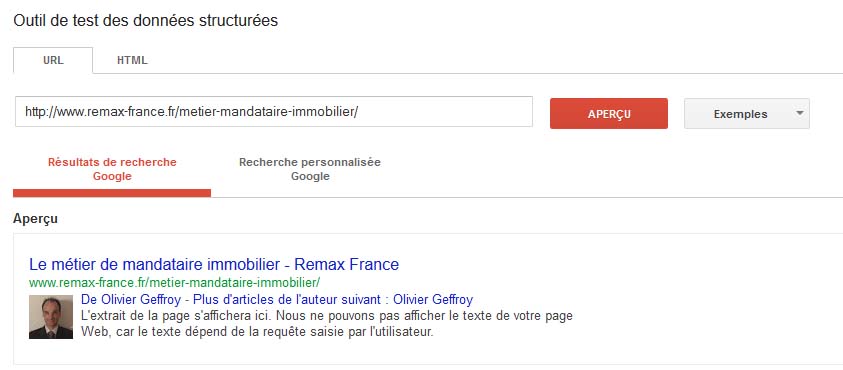Click Olivier Geffroy's author photo thumbnail
Image resolution: width=843 pixels, height=370 pixels.
click(x=51, y=317)
